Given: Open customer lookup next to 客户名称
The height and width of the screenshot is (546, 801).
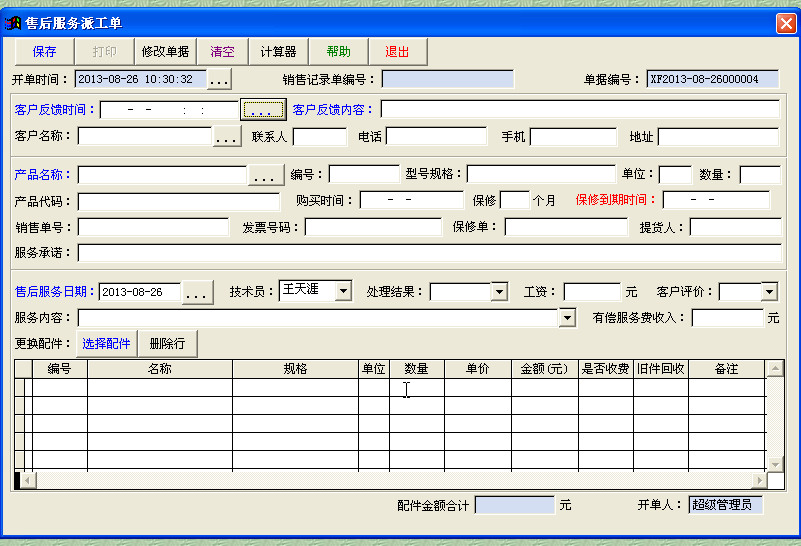Looking at the screenshot, I should [227, 136].
